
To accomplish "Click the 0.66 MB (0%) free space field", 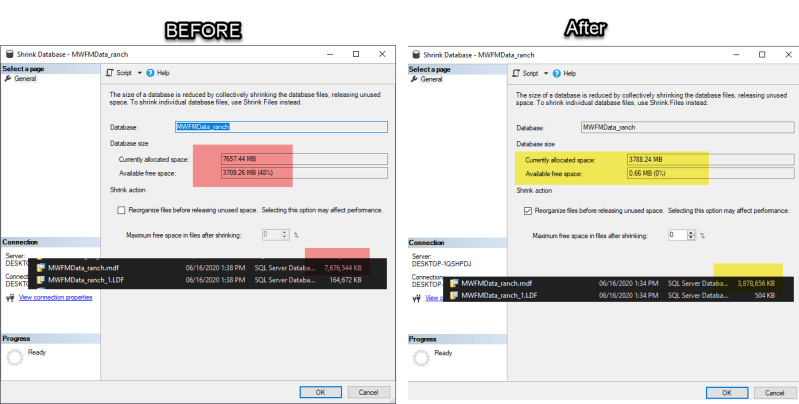I will point(711,174).
